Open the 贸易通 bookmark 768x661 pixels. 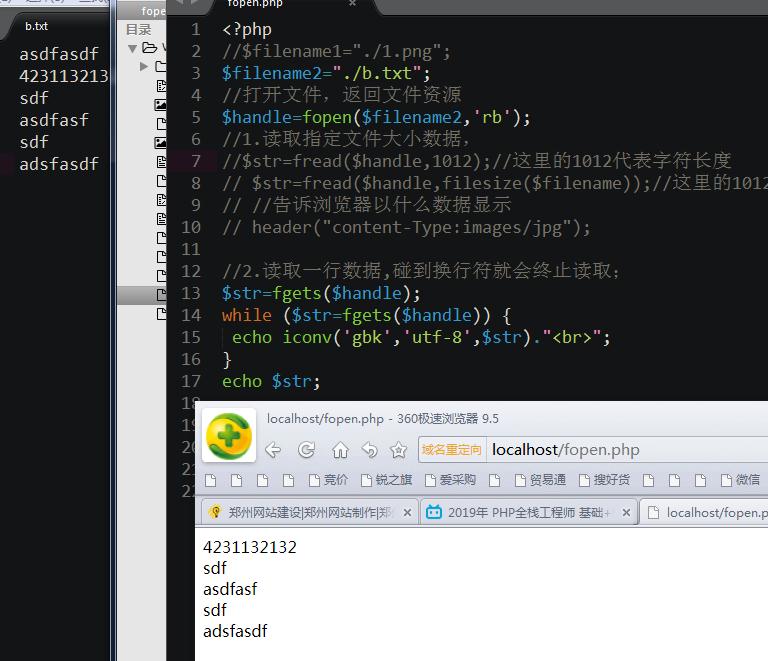(541, 480)
